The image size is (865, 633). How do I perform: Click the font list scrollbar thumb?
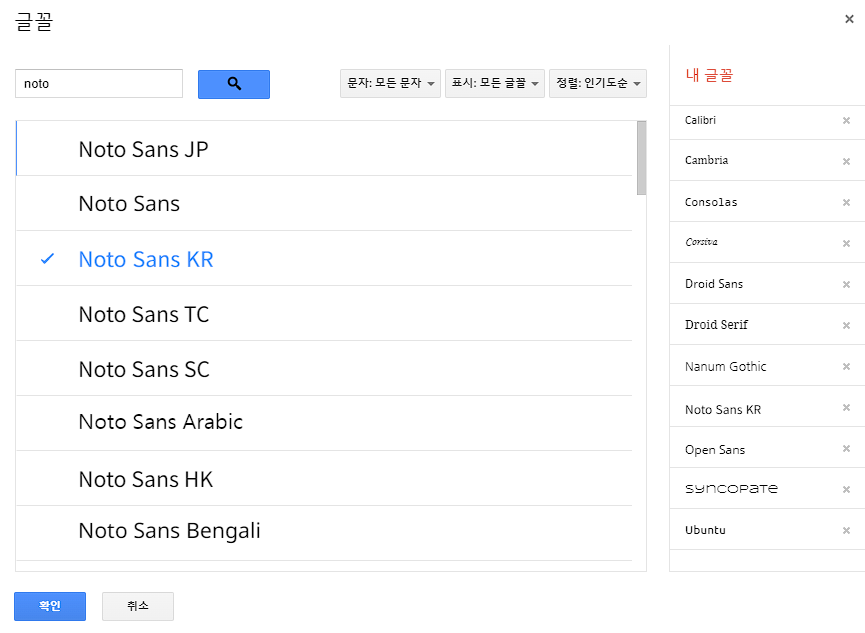641,158
